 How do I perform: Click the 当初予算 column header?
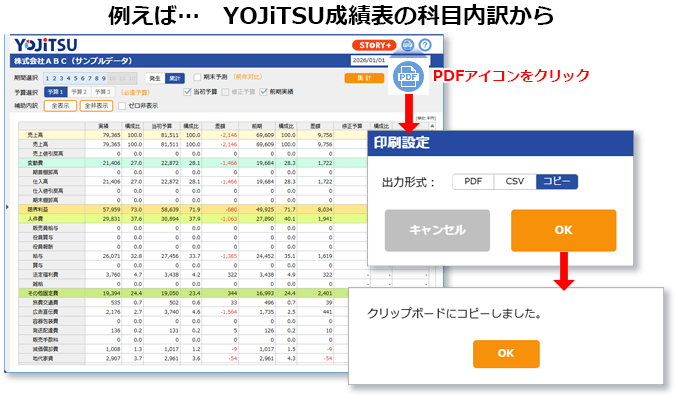point(162,126)
